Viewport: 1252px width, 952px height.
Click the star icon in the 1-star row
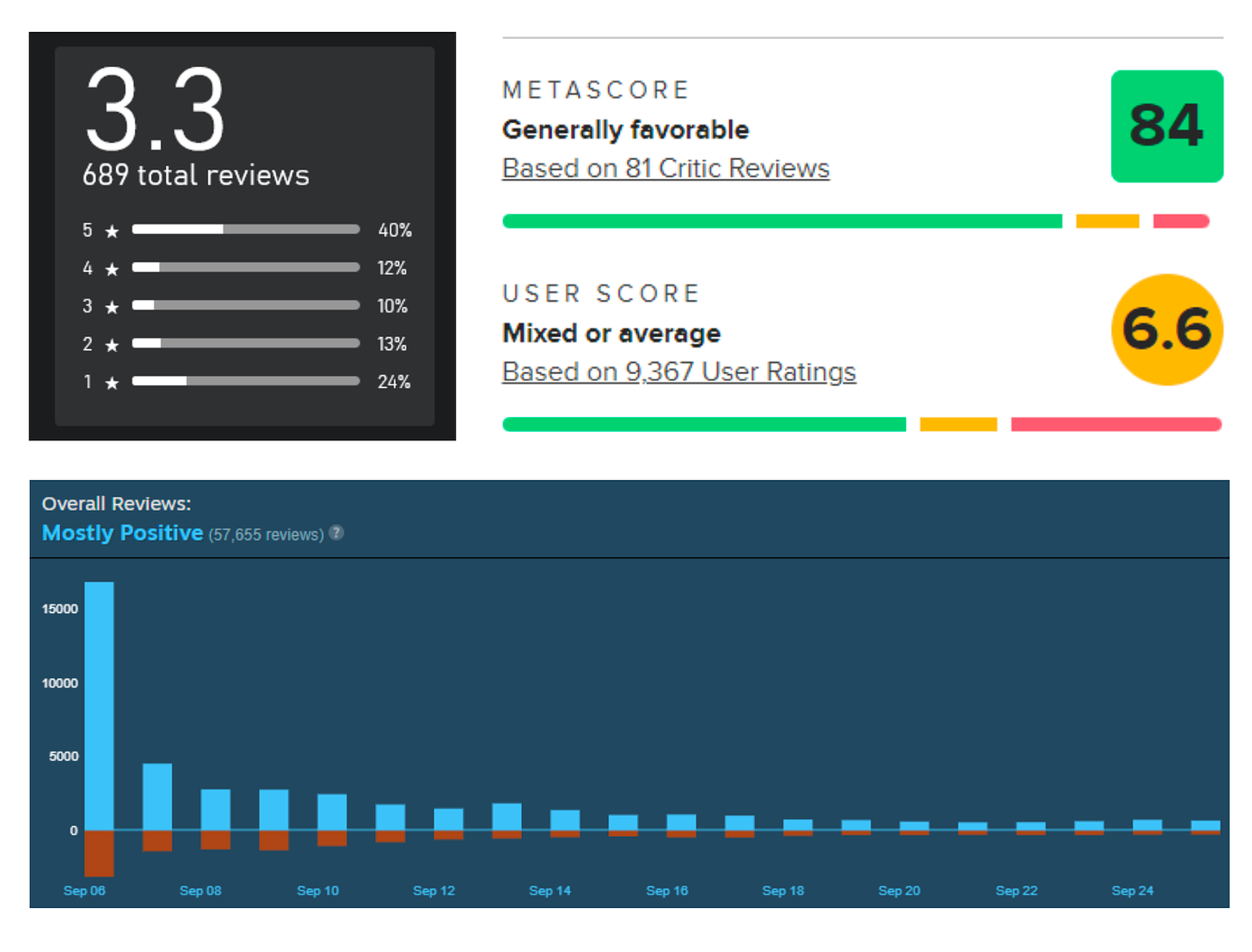point(112,383)
